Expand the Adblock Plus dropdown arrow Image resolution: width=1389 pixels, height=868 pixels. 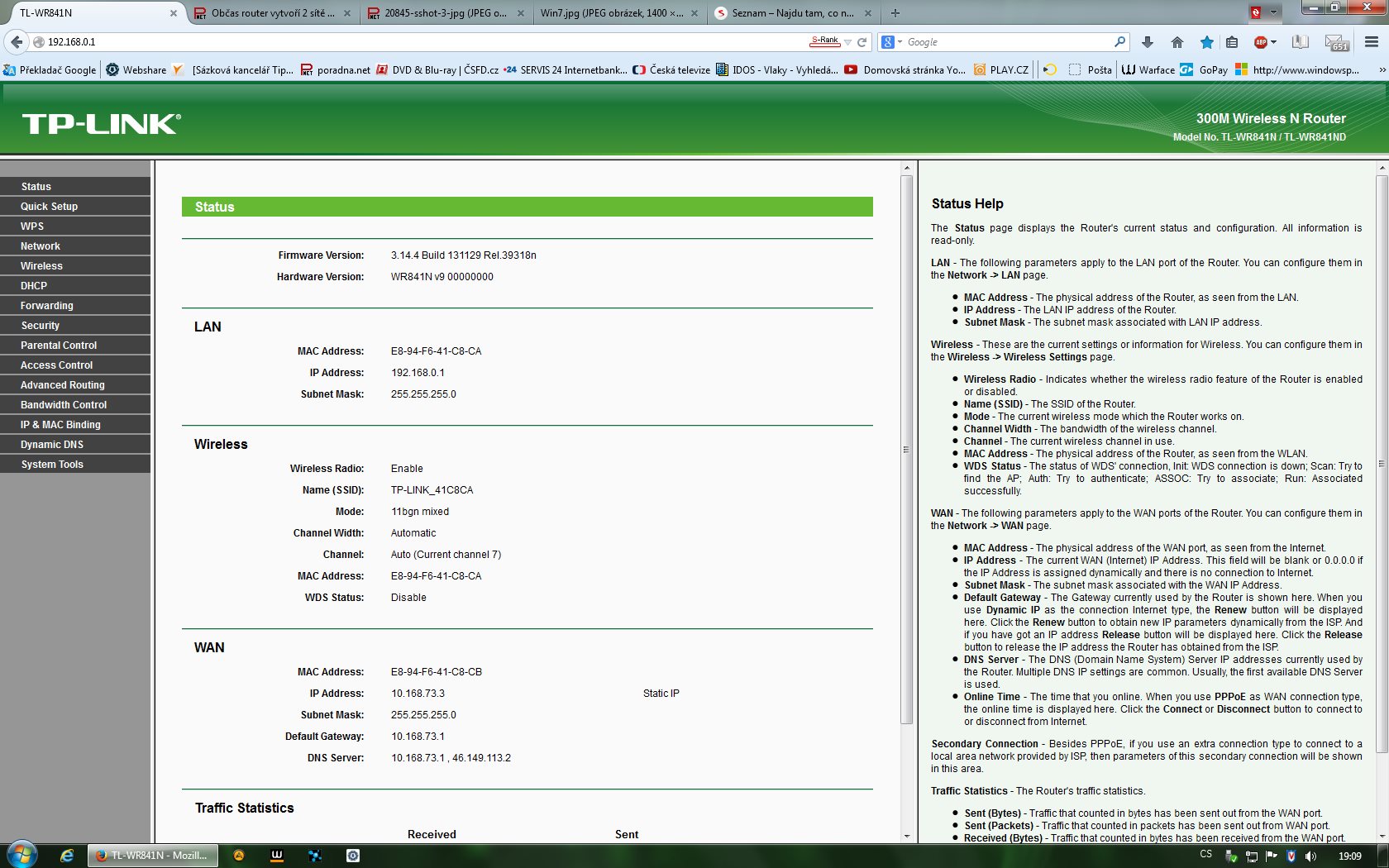(1274, 42)
